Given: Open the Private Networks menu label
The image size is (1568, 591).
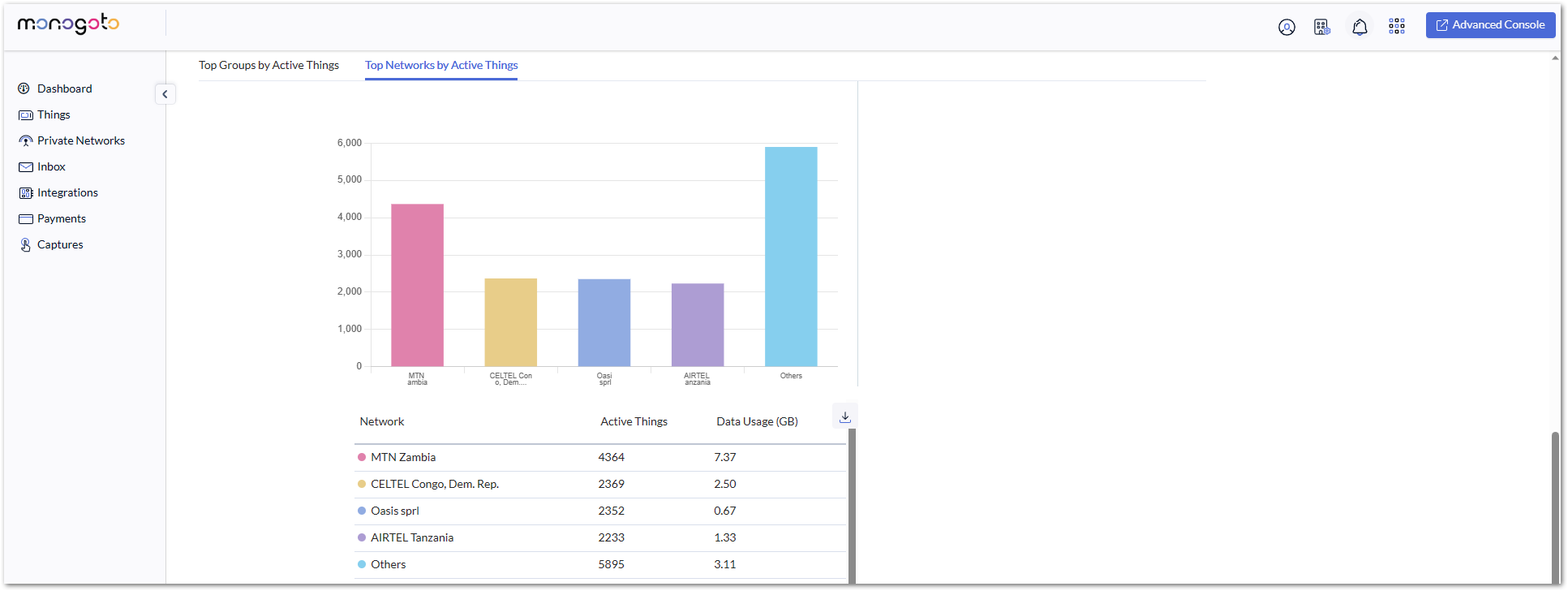Looking at the screenshot, I should tap(81, 140).
